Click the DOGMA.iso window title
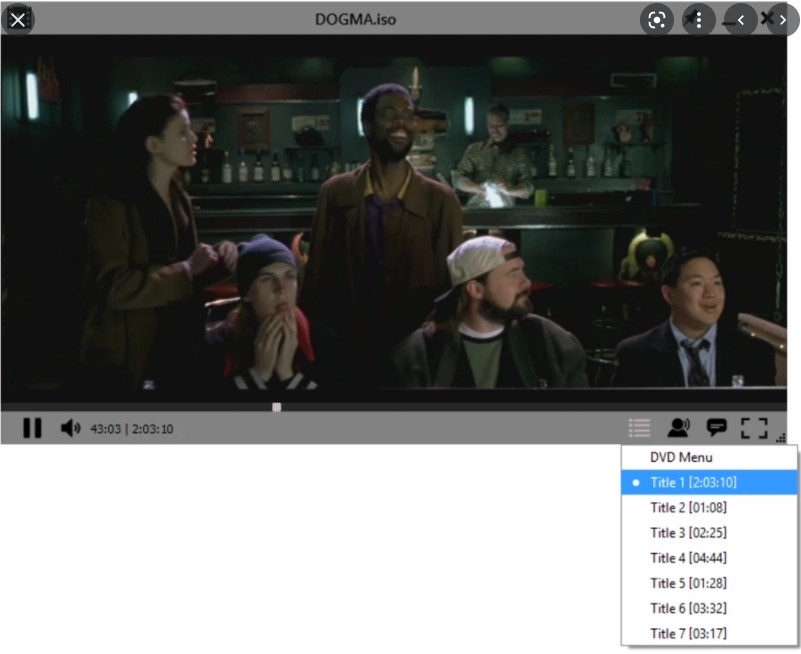This screenshot has width=801, height=654. [356, 19]
